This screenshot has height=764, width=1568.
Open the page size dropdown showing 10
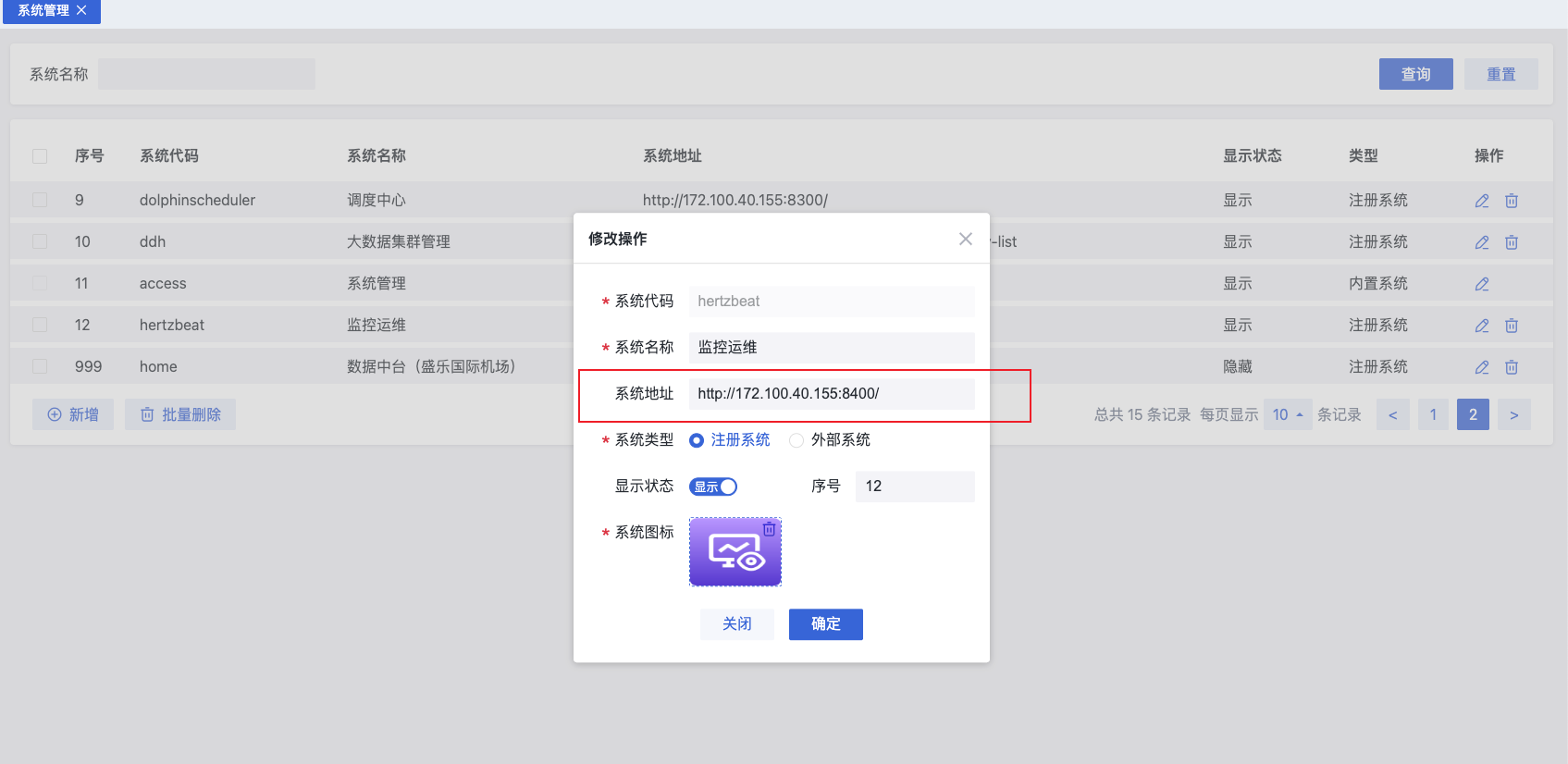1287,414
